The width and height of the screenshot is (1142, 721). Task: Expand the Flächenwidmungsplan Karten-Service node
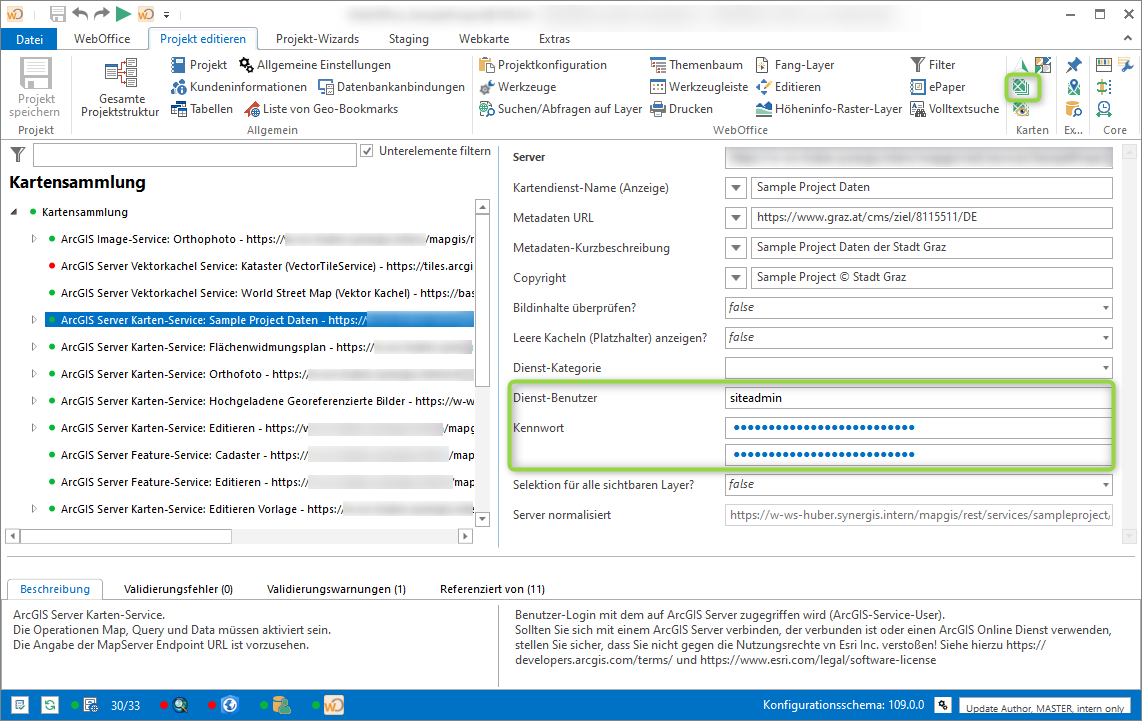[x=34, y=347]
